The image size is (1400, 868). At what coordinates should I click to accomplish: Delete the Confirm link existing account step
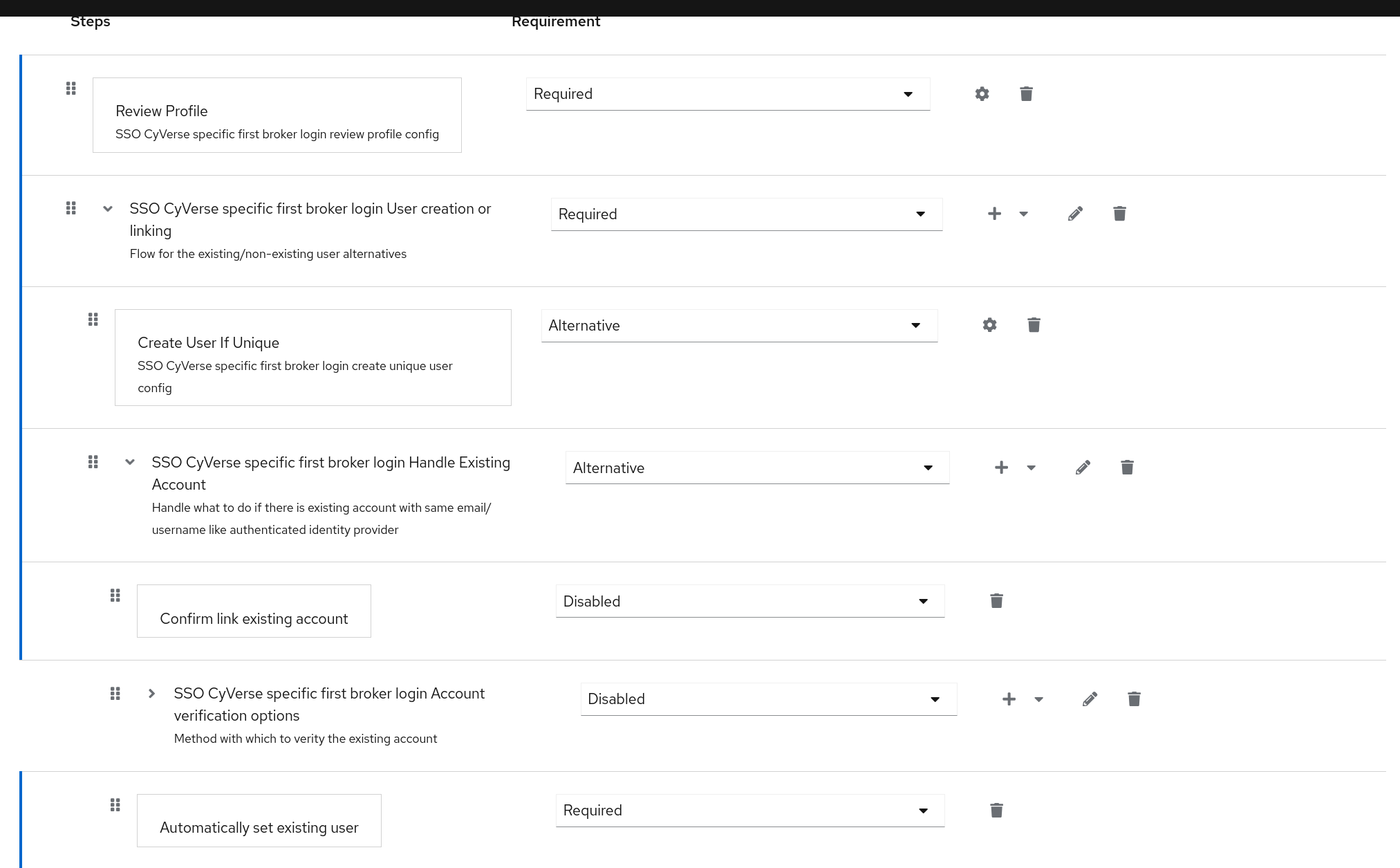coord(996,600)
